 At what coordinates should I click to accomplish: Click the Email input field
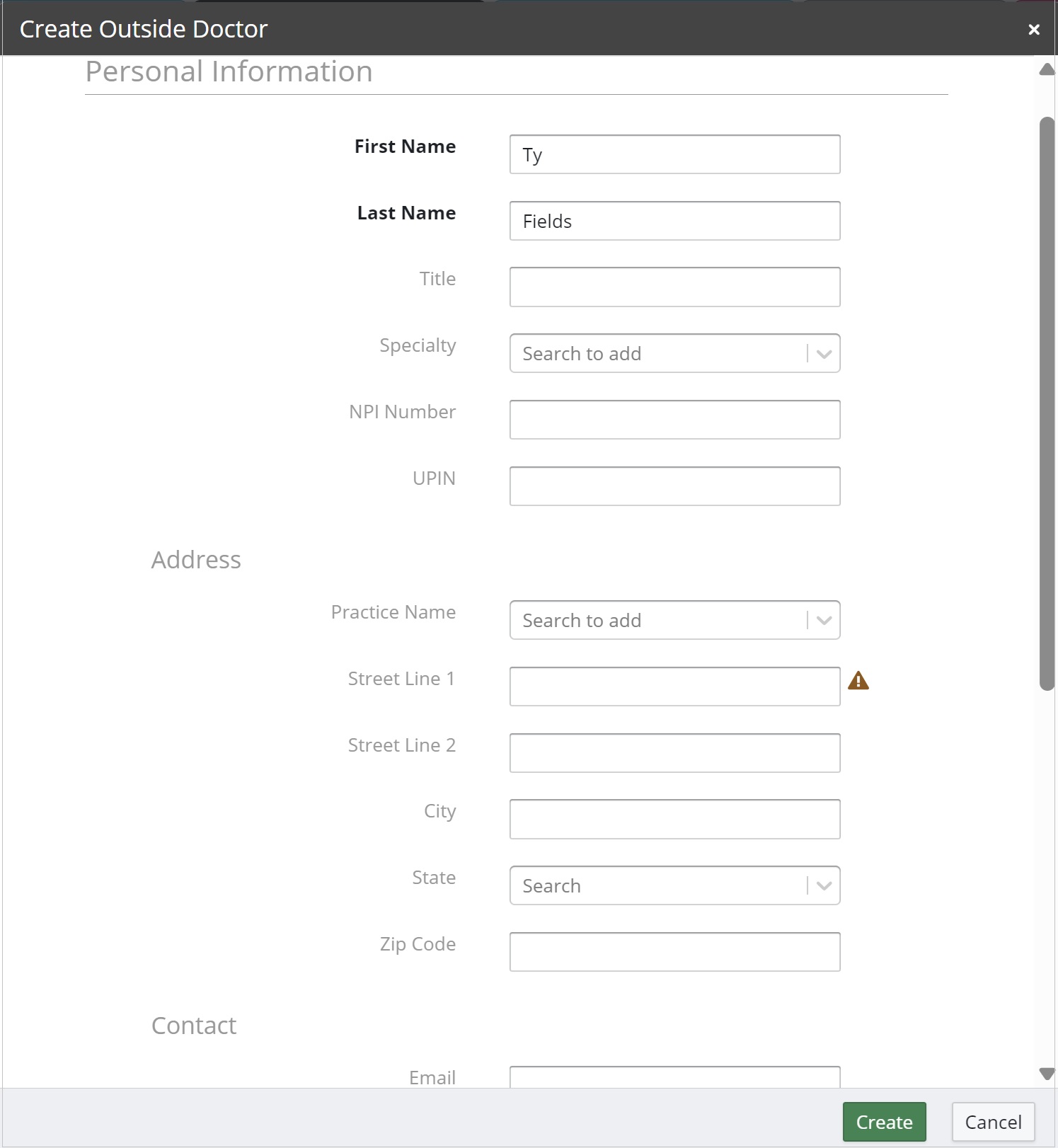pyautogui.click(x=674, y=1078)
